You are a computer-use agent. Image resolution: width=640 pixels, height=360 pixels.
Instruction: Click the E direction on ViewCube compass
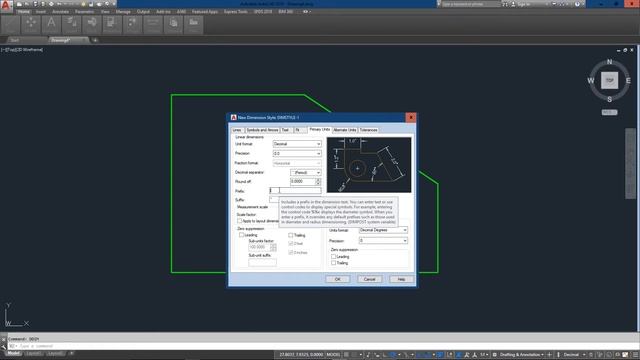[x=628, y=80]
